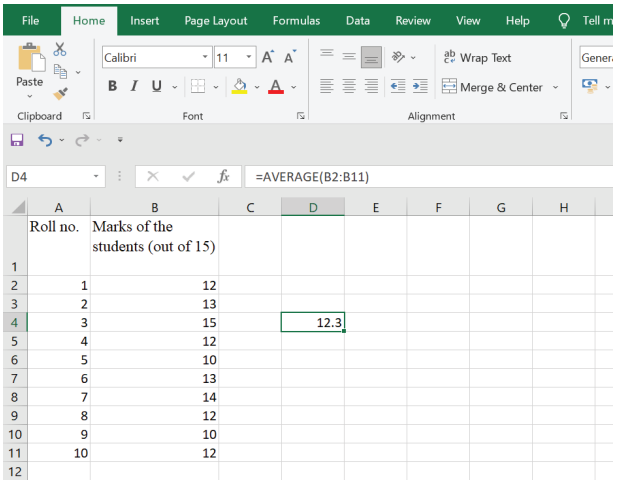Image resolution: width=632 pixels, height=482 pixels.
Task: Select cell B4 containing 15
Action: pyautogui.click(x=154, y=322)
